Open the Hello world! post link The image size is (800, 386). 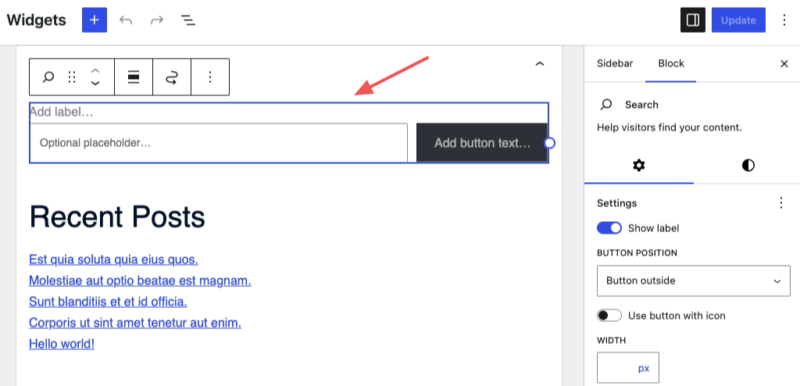pos(62,344)
